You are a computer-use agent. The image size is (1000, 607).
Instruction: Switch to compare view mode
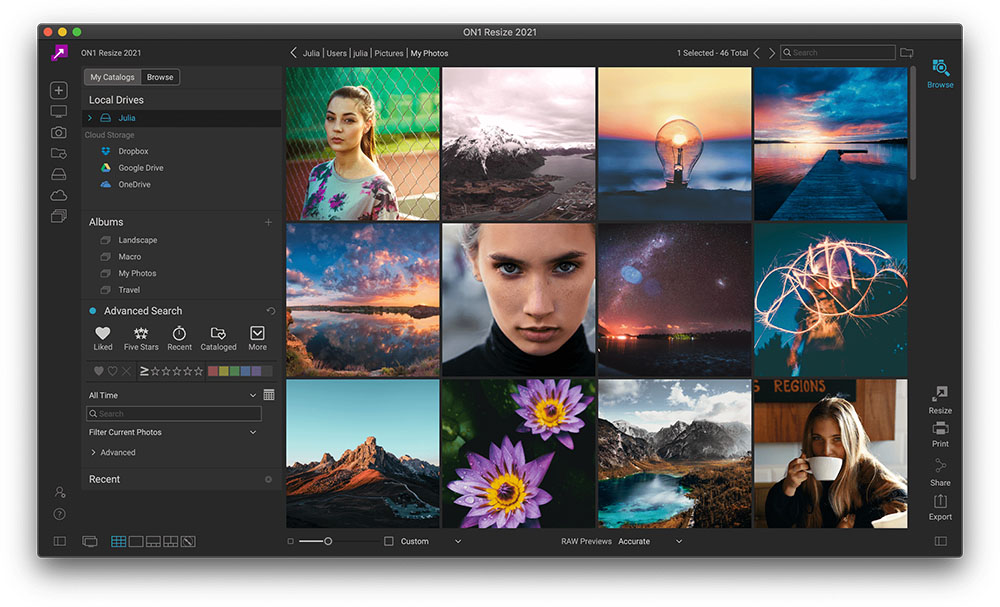click(x=170, y=541)
